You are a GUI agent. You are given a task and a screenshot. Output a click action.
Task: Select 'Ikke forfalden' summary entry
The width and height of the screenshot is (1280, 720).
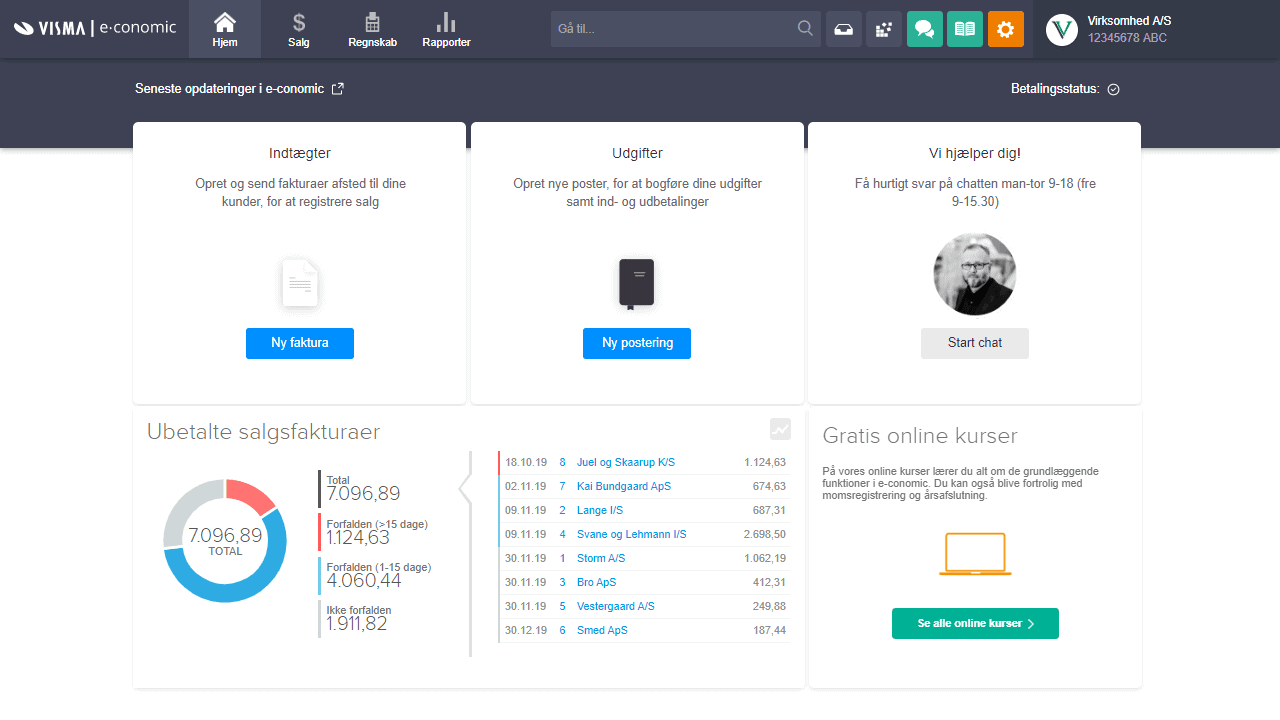[x=358, y=618]
